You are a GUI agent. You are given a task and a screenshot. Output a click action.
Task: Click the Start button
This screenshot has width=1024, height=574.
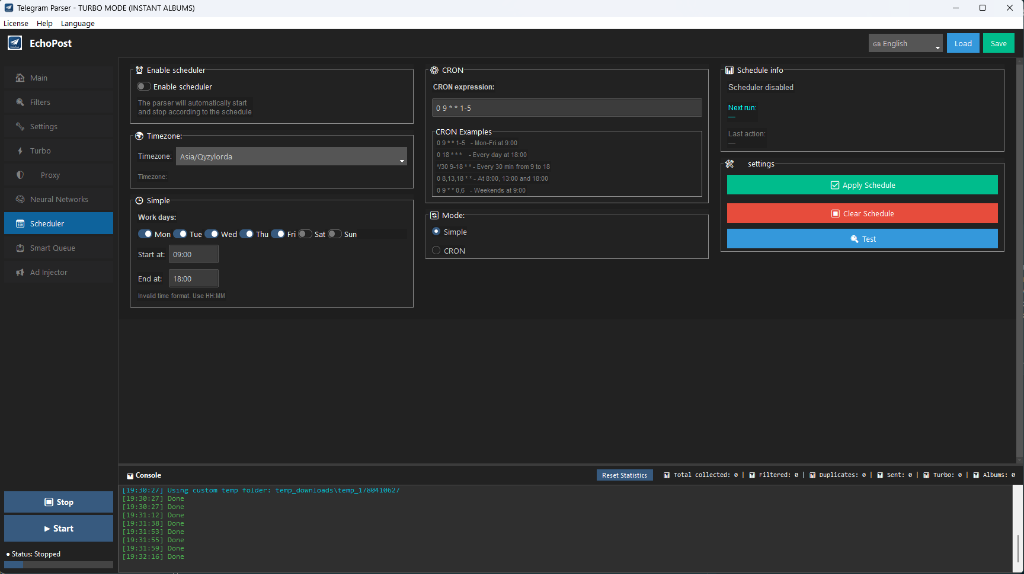click(58, 528)
